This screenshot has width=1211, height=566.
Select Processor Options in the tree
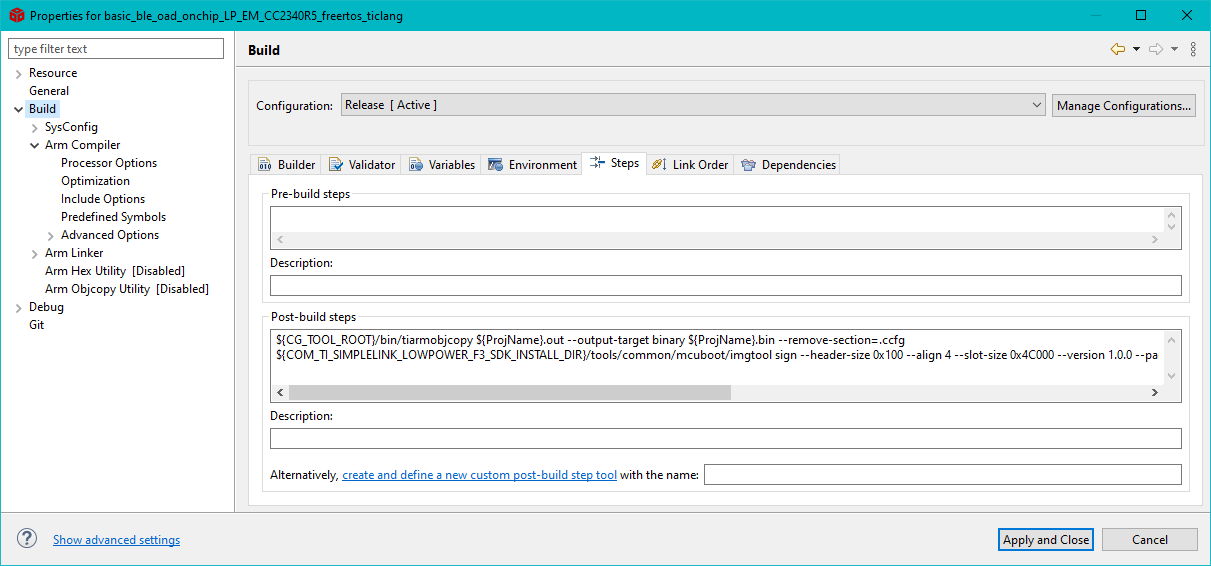(109, 163)
